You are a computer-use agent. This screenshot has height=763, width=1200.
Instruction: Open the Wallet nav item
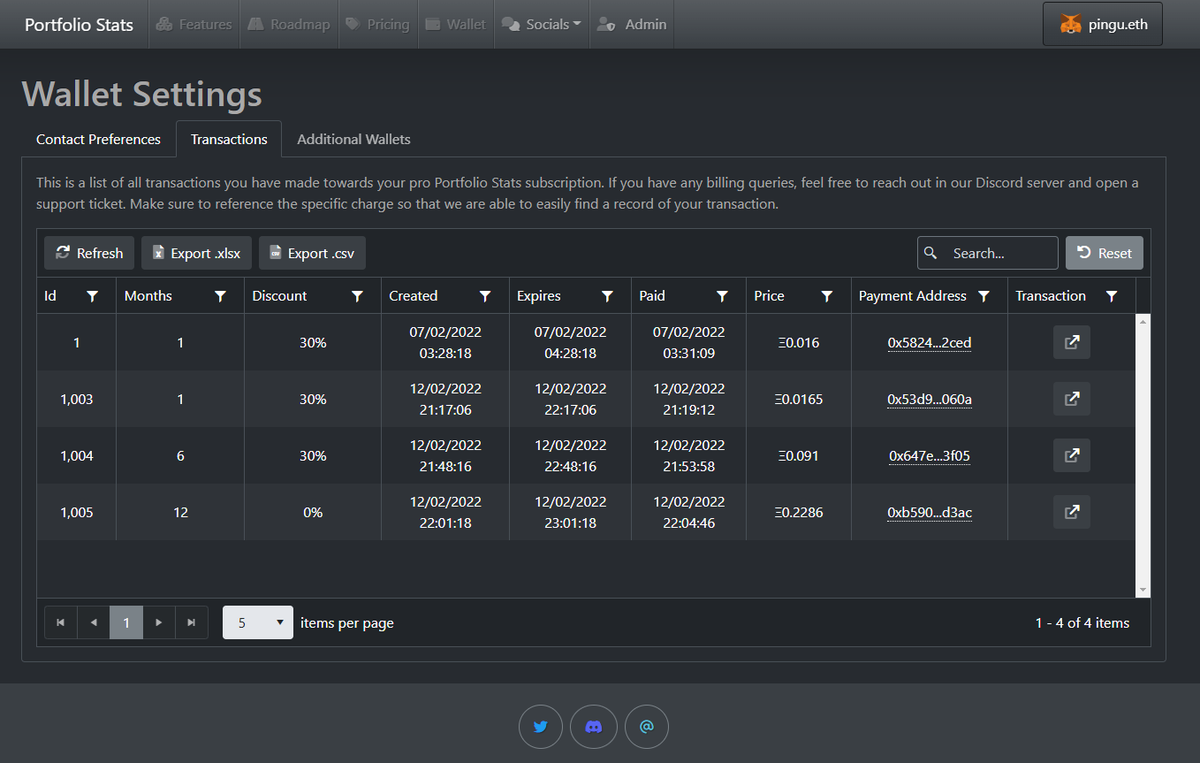pyautogui.click(x=455, y=24)
